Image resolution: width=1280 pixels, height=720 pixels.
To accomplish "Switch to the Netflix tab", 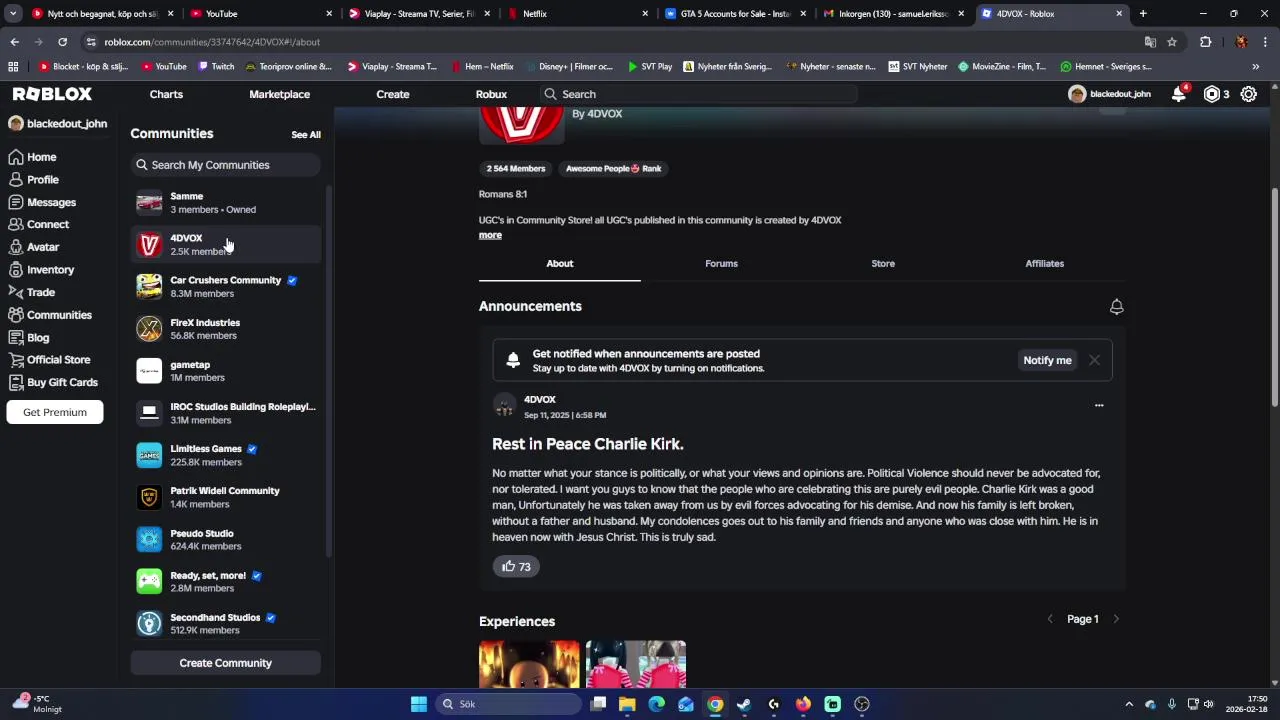I will point(577,14).
